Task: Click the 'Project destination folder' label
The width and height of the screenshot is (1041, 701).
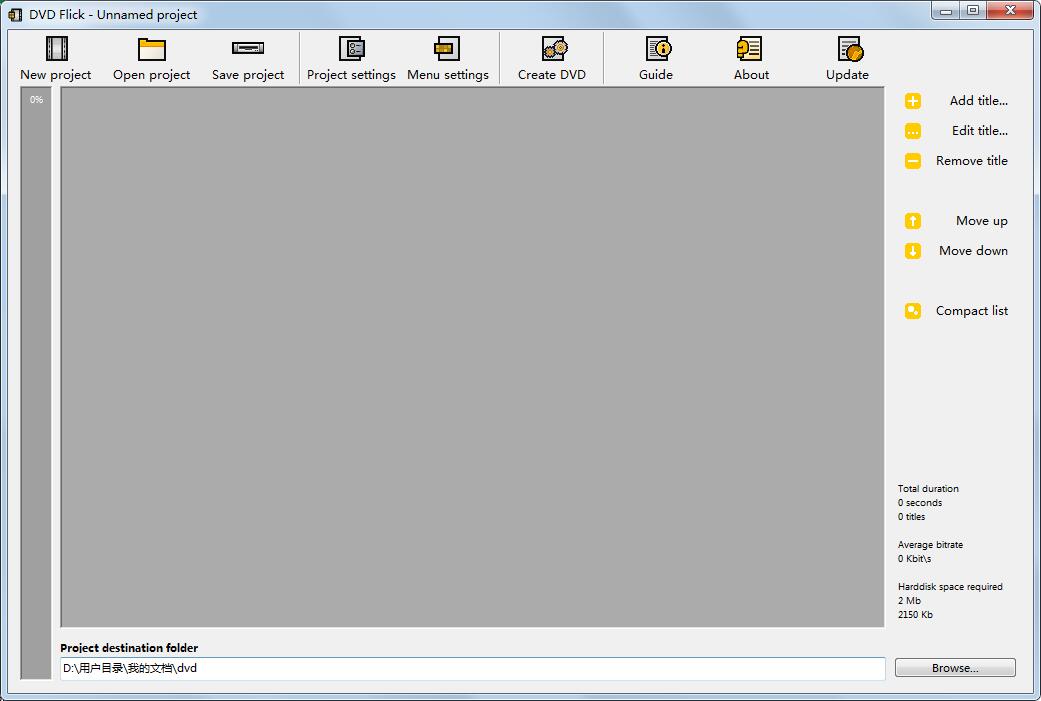Action: [x=129, y=648]
